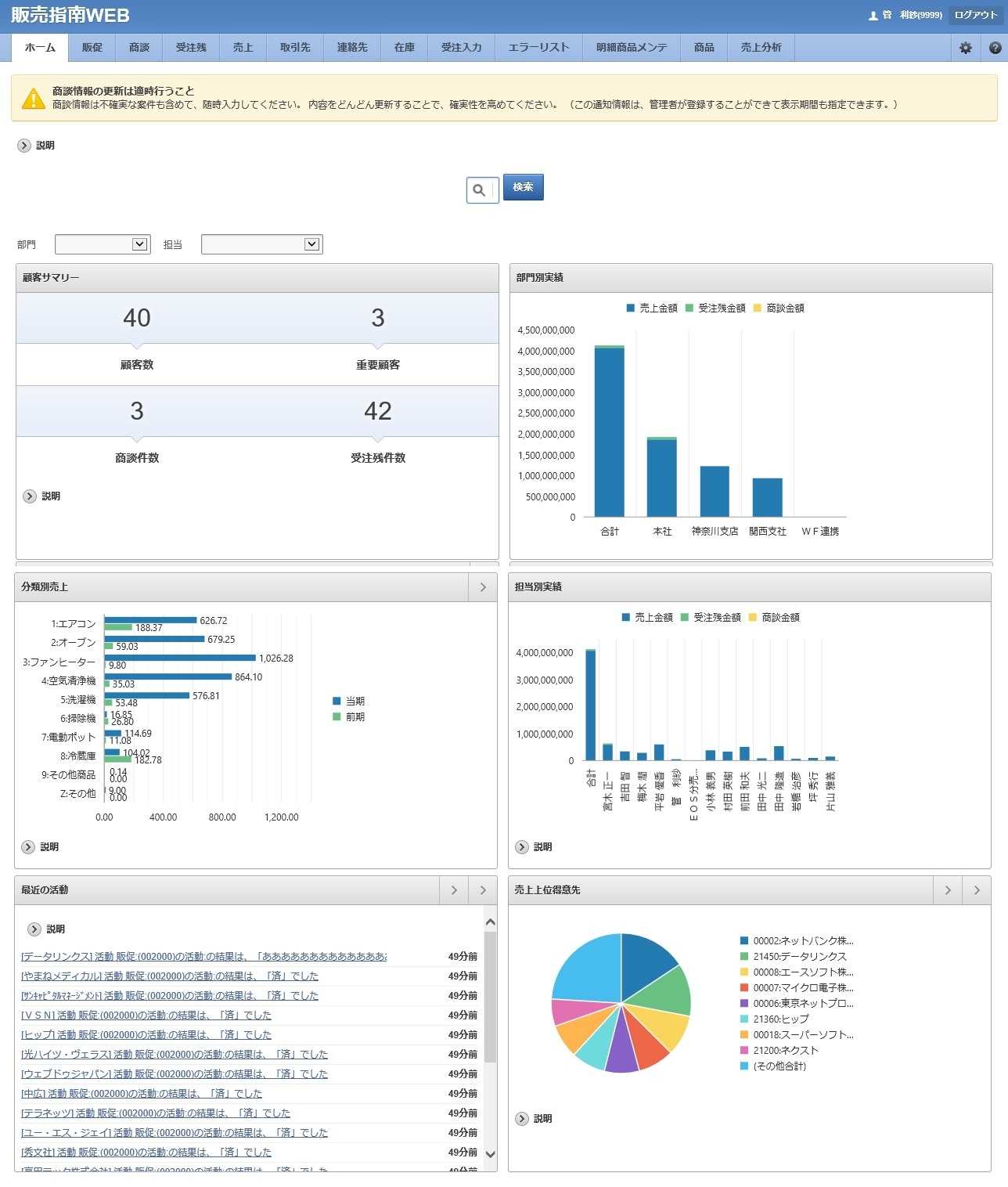Click the 検索 button
Screen dimensions: 1008x1187
coord(523,187)
